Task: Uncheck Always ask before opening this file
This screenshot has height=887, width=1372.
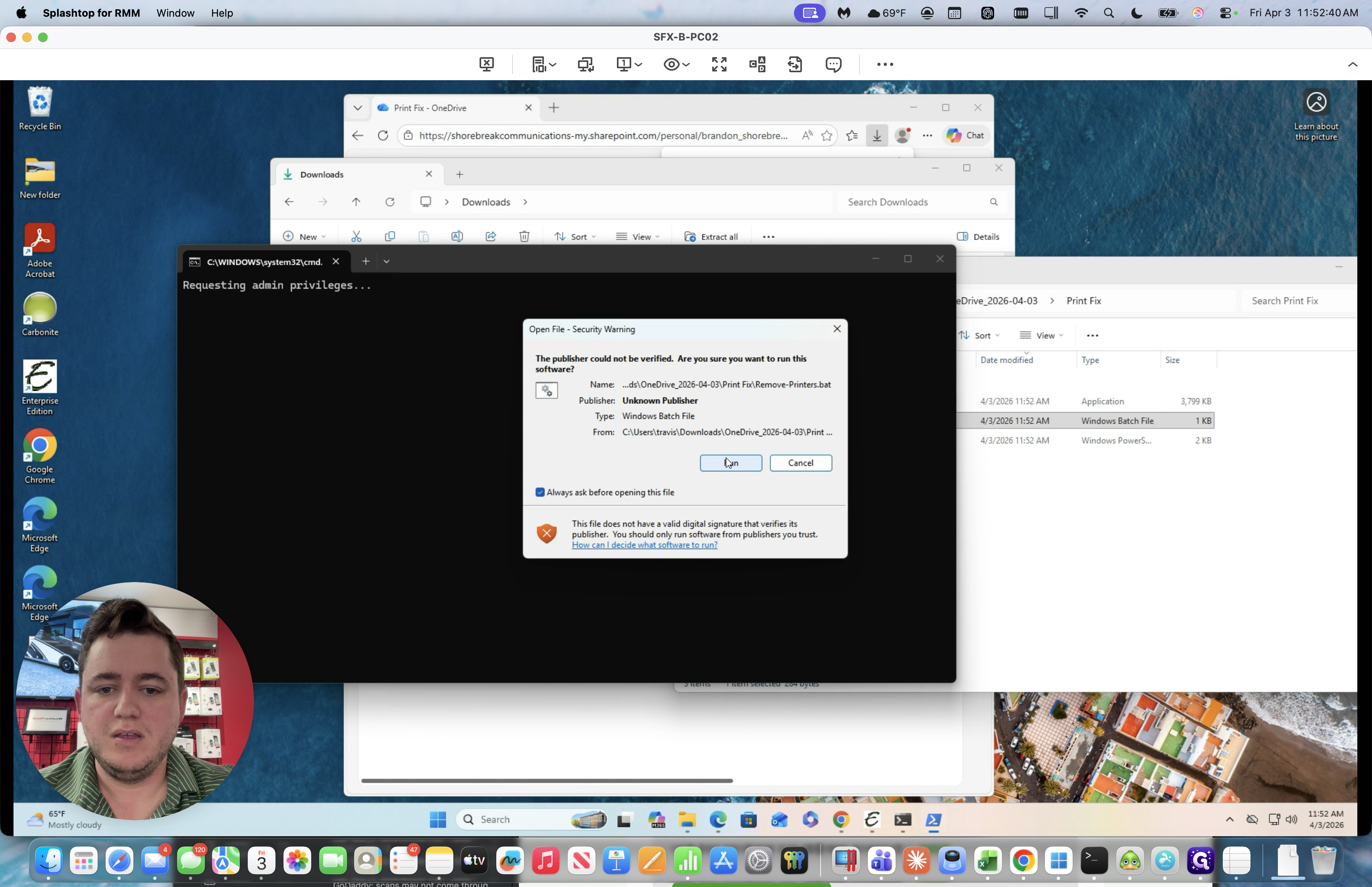Action: coord(540,492)
